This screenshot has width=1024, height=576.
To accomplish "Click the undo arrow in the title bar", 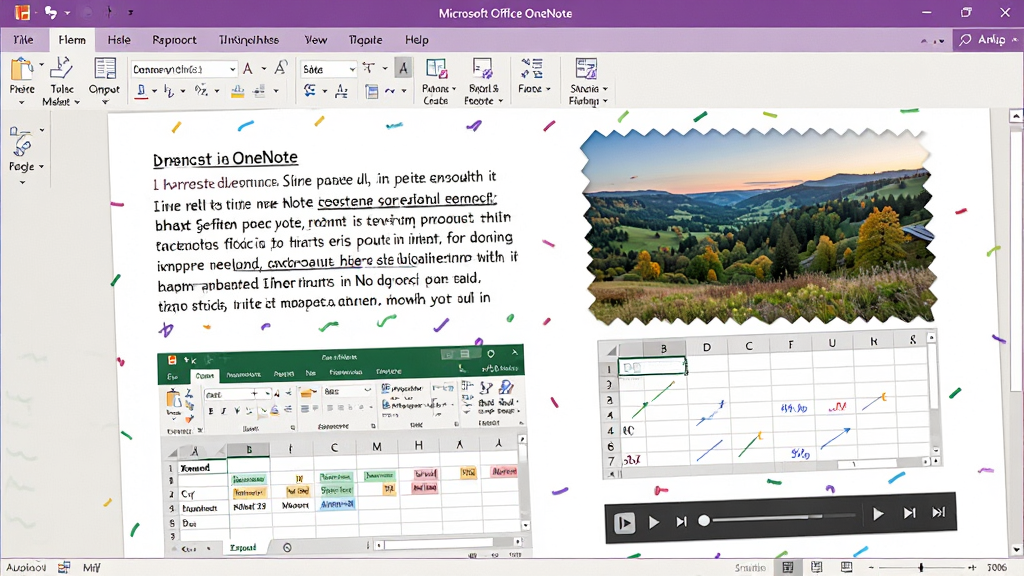I will (x=51, y=12).
